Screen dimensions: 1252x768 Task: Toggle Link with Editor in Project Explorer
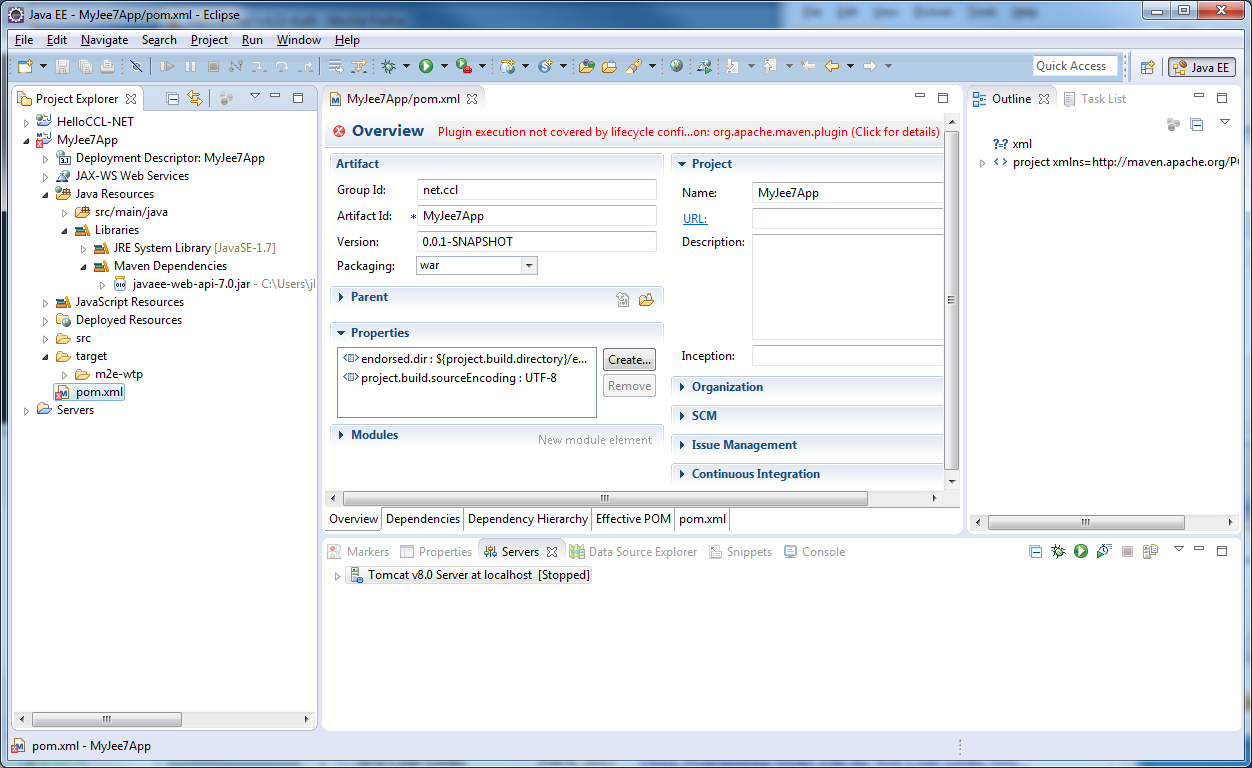(x=195, y=98)
